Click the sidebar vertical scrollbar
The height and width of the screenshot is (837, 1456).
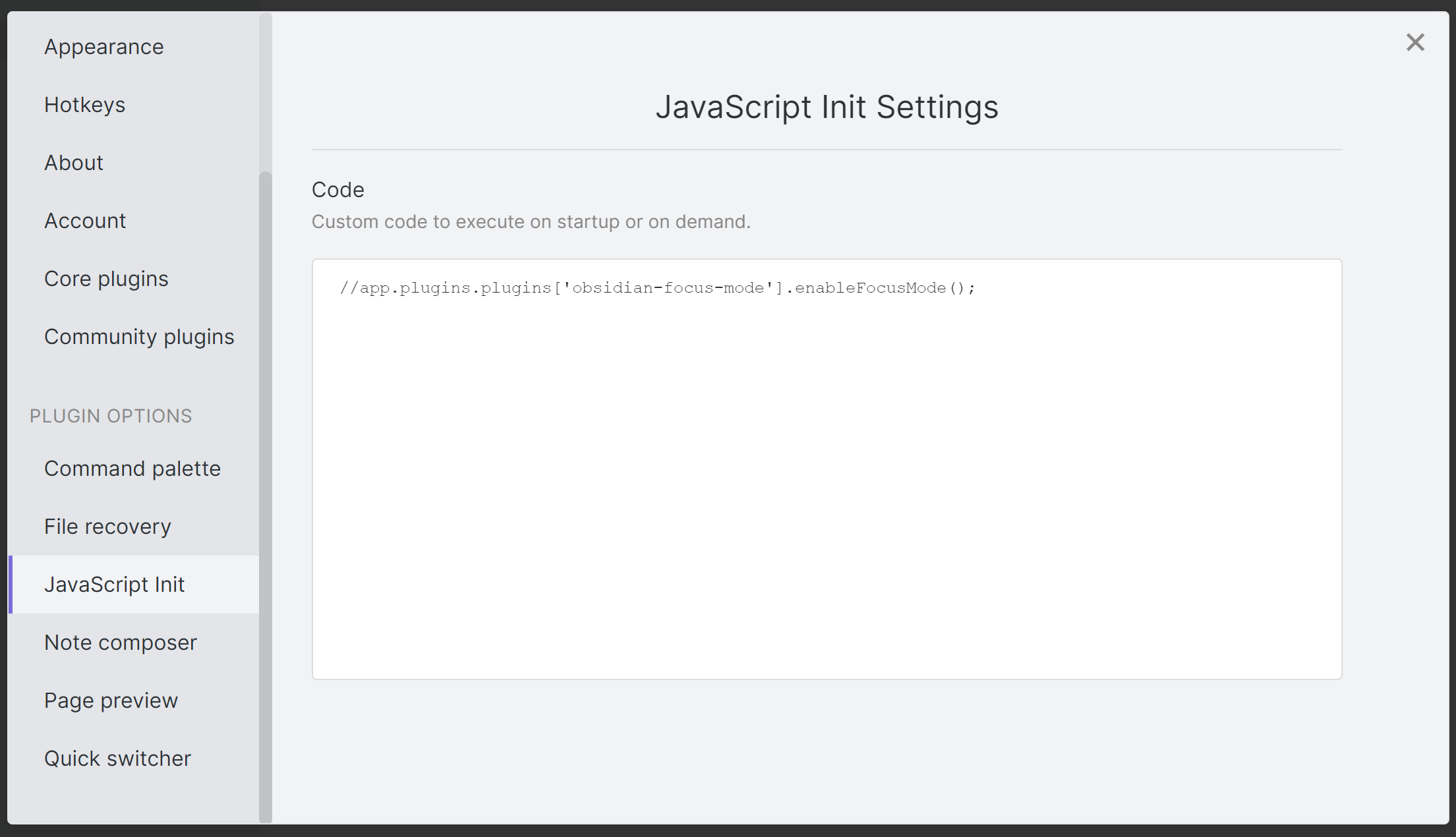click(266, 494)
